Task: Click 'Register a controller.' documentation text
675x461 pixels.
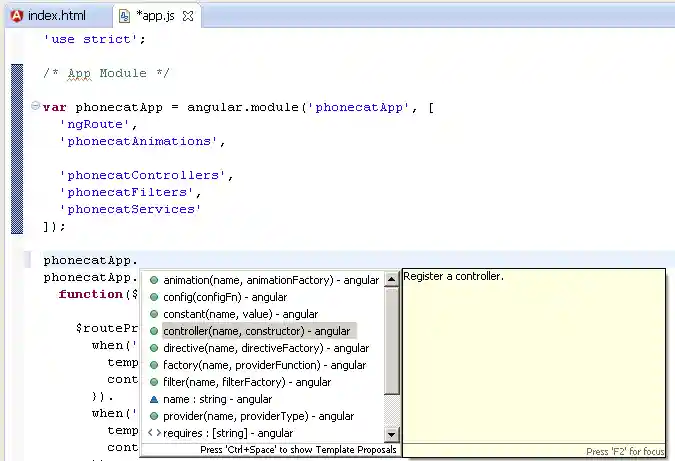Action: tap(453, 276)
